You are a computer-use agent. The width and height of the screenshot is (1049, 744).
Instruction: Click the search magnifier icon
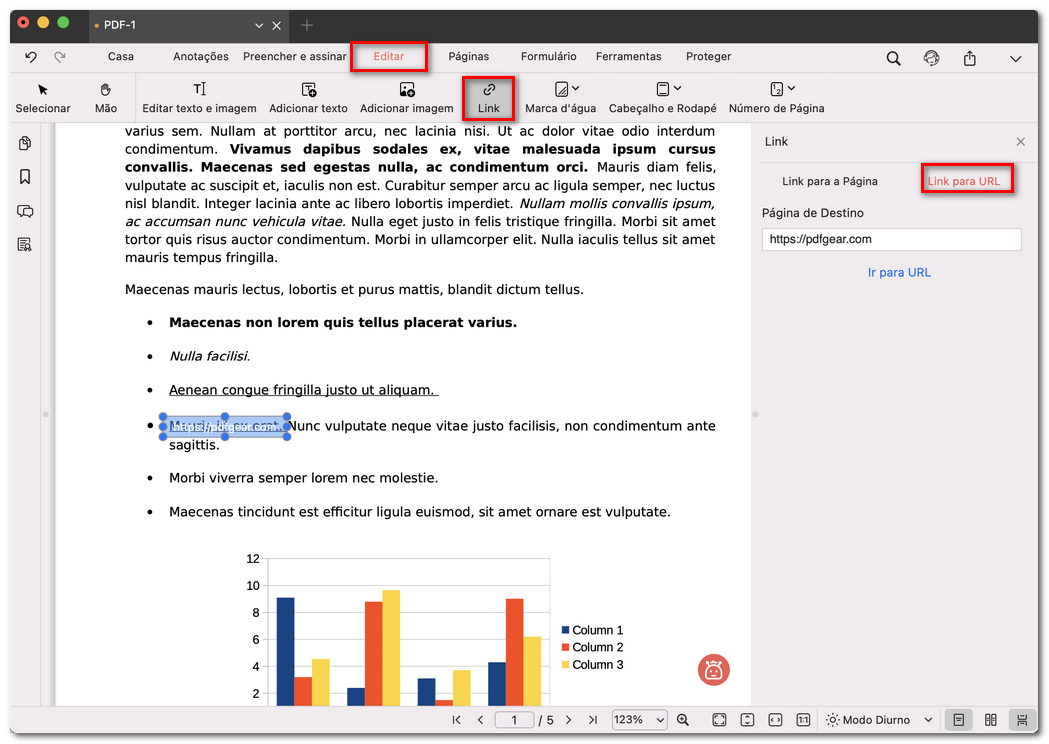pyautogui.click(x=893, y=58)
